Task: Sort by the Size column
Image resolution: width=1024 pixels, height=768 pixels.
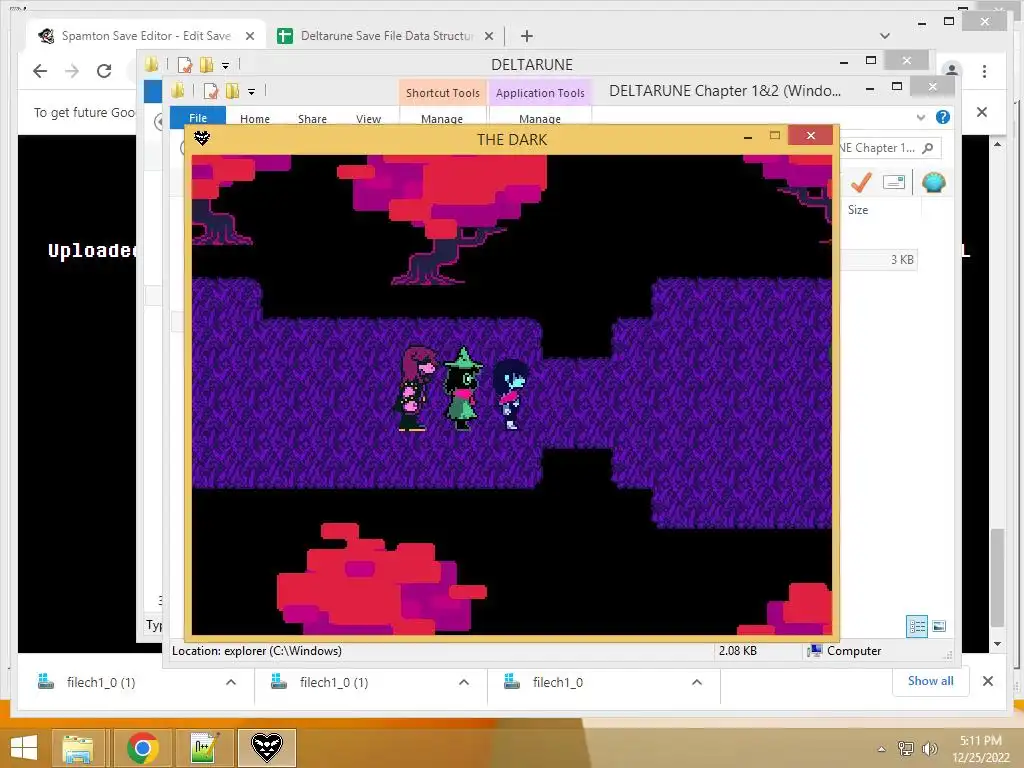Action: [857, 210]
